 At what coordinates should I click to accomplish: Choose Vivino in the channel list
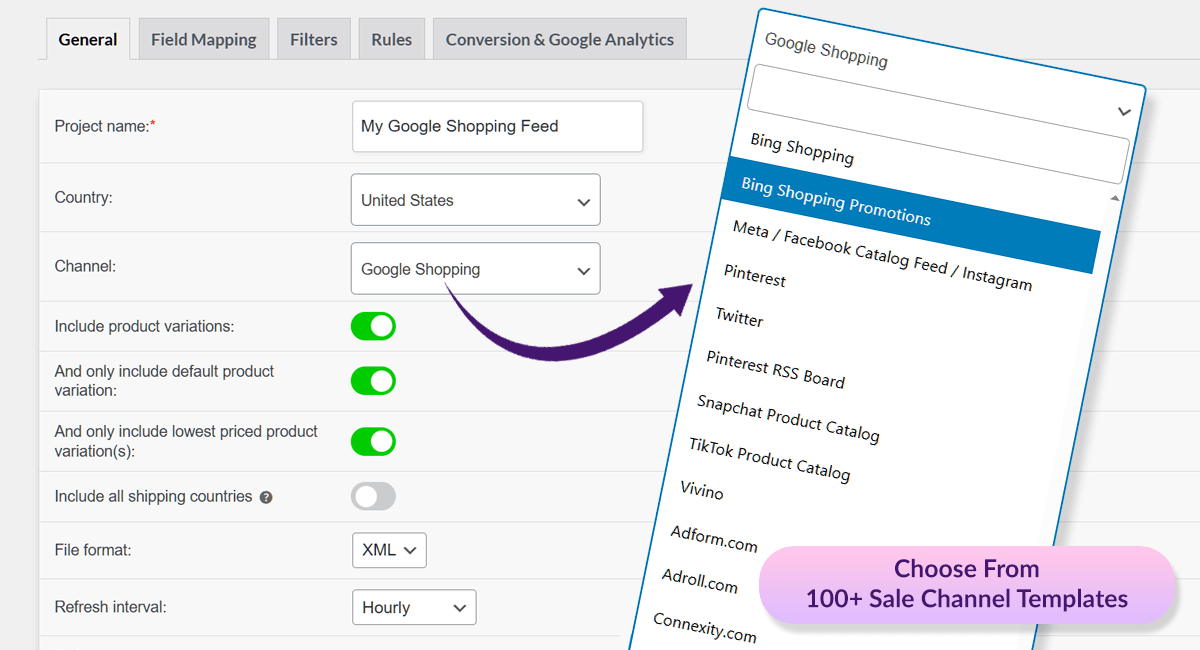702,490
